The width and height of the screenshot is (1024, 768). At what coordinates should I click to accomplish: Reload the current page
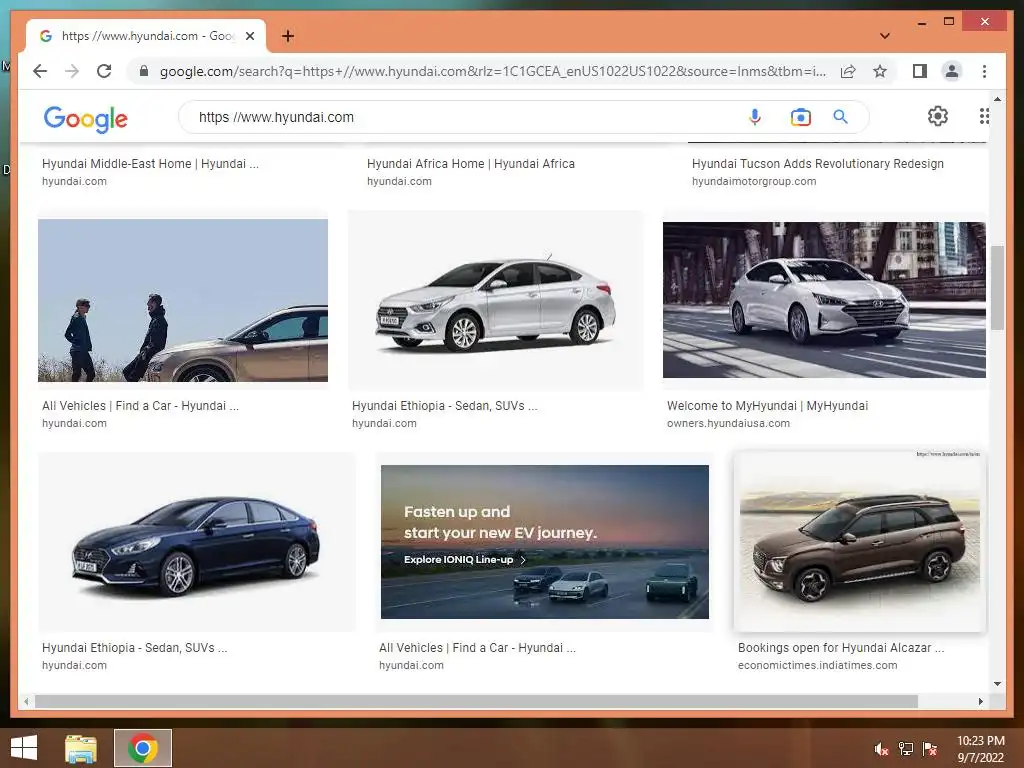(104, 71)
